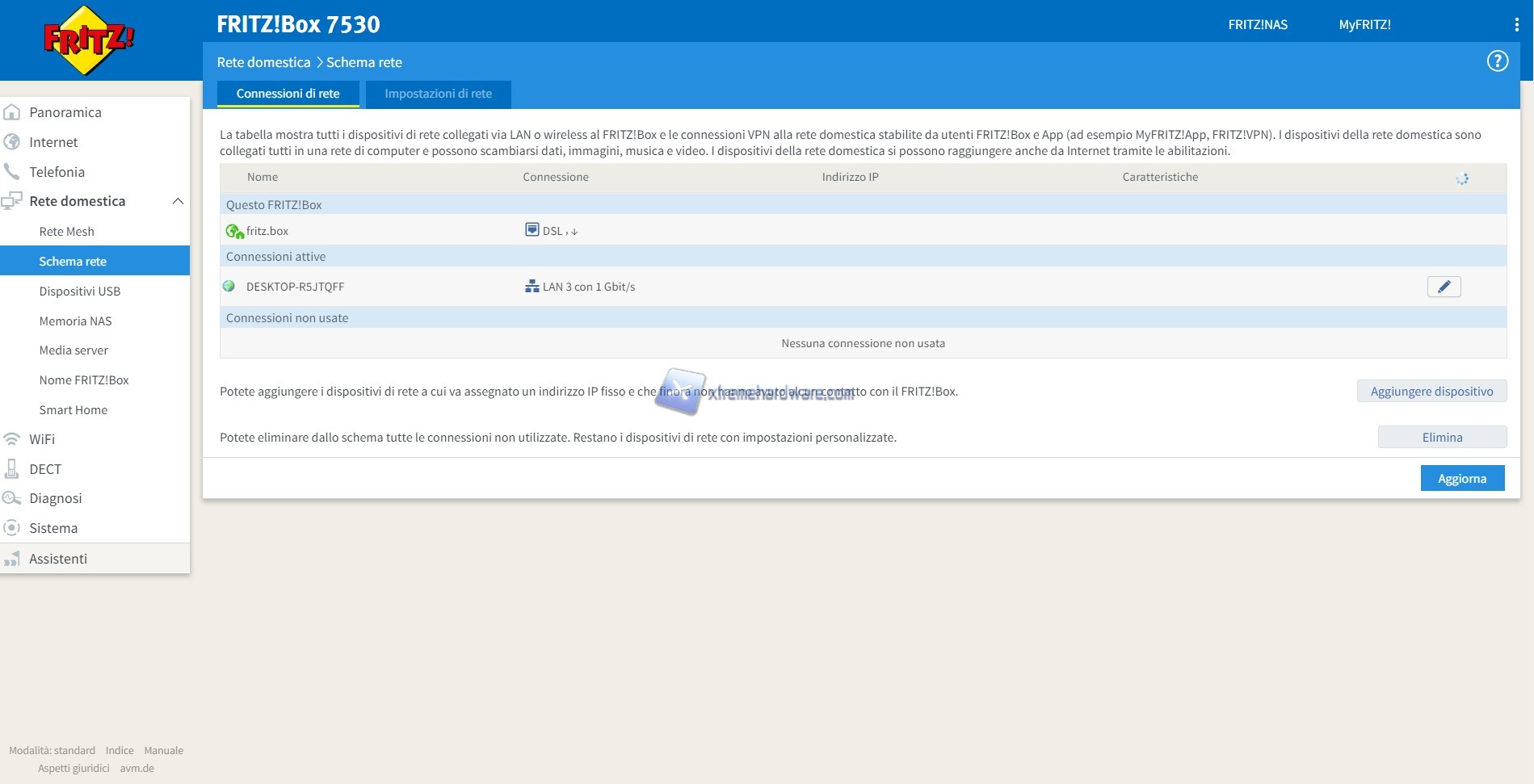The width and height of the screenshot is (1534, 784).
Task: Open the avm.de footer link
Action: (137, 769)
